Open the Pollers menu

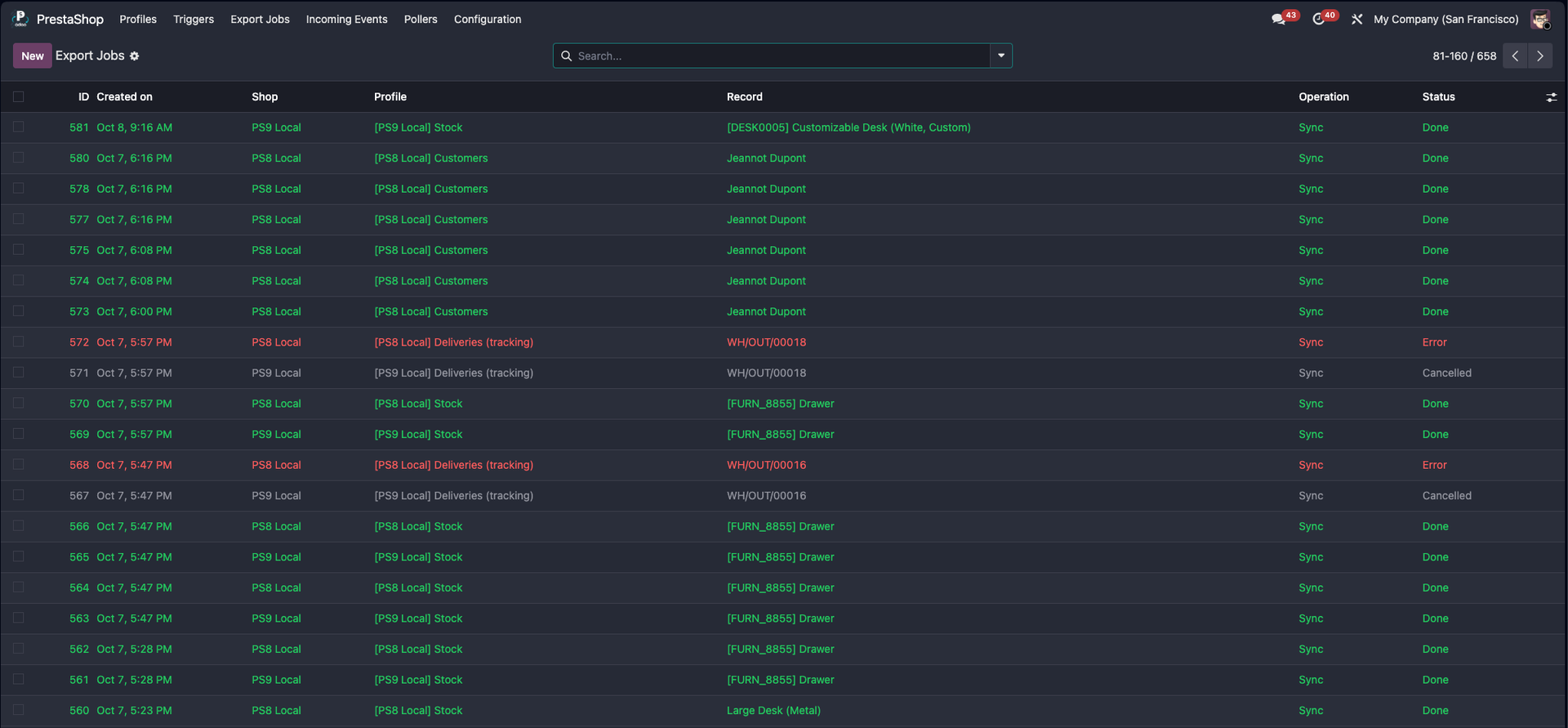(x=421, y=19)
